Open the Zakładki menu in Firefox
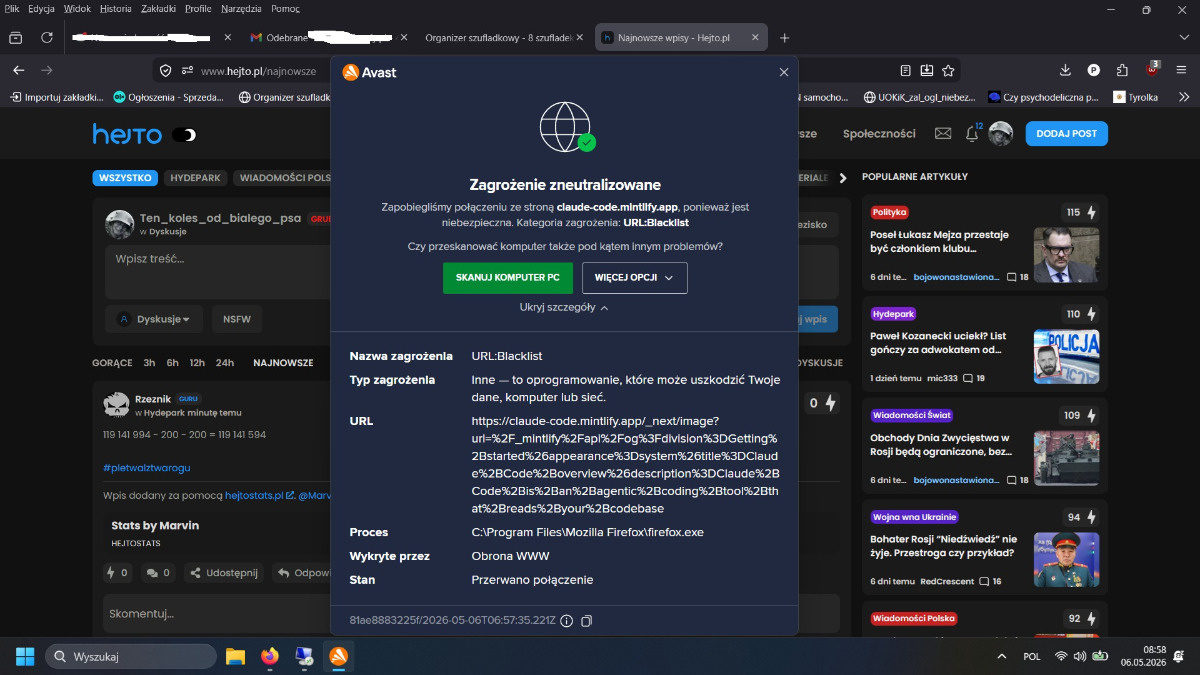 pyautogui.click(x=159, y=9)
